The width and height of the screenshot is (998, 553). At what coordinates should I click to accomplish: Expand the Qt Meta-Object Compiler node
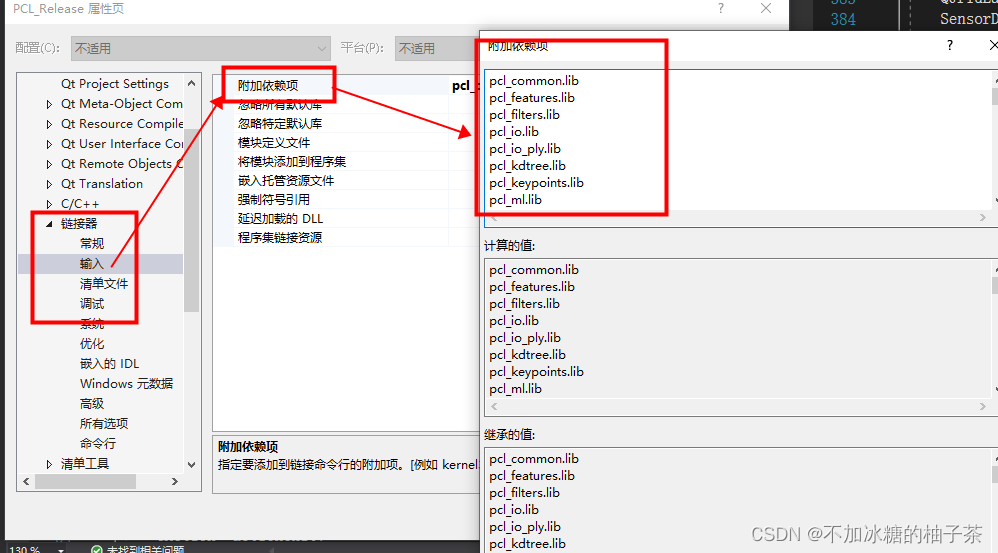click(49, 104)
